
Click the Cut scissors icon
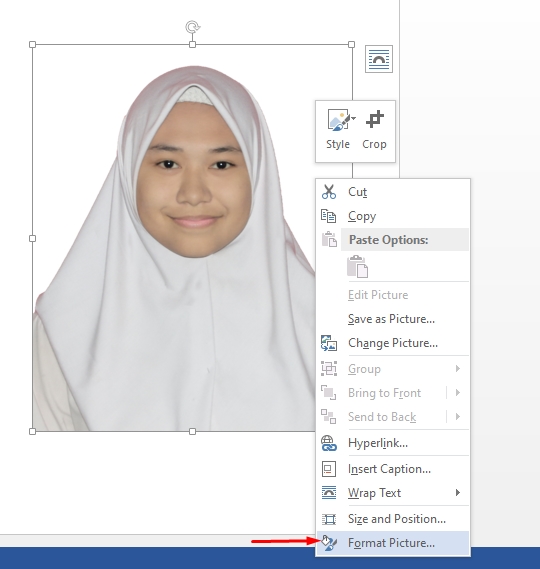pos(329,192)
